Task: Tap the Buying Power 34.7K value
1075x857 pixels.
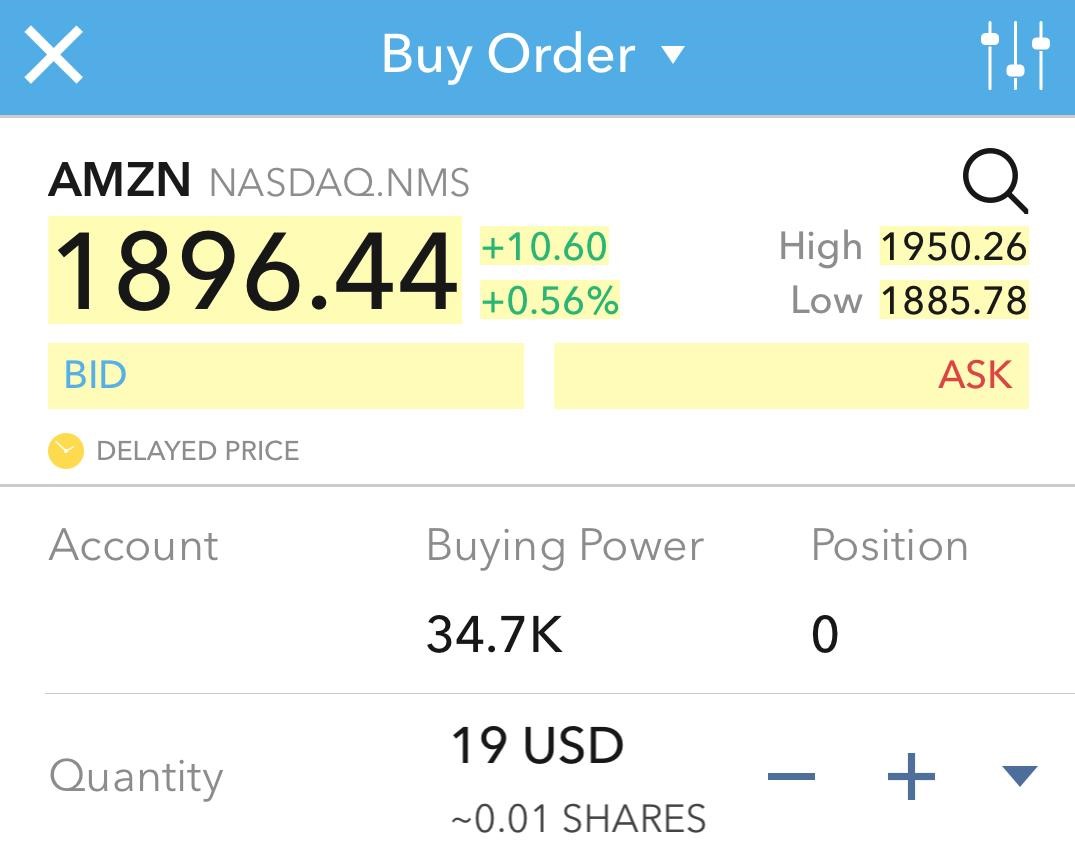Action: tap(494, 634)
